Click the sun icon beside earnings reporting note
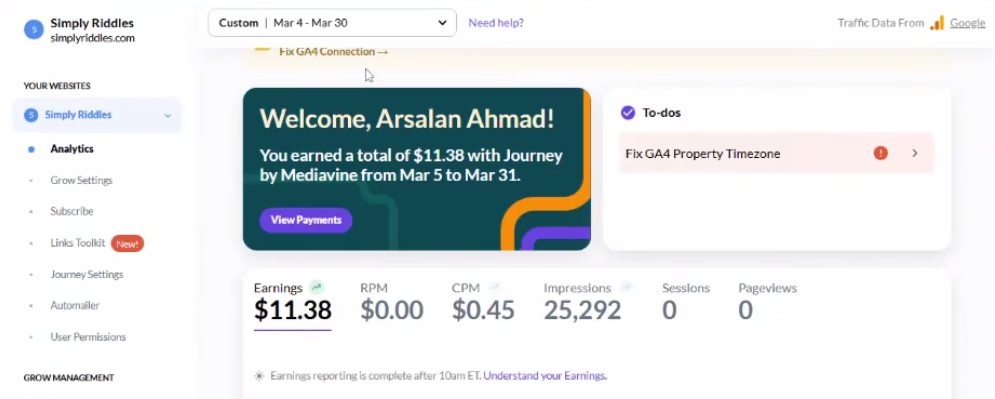Screen dimensions: 995x399 [259, 376]
